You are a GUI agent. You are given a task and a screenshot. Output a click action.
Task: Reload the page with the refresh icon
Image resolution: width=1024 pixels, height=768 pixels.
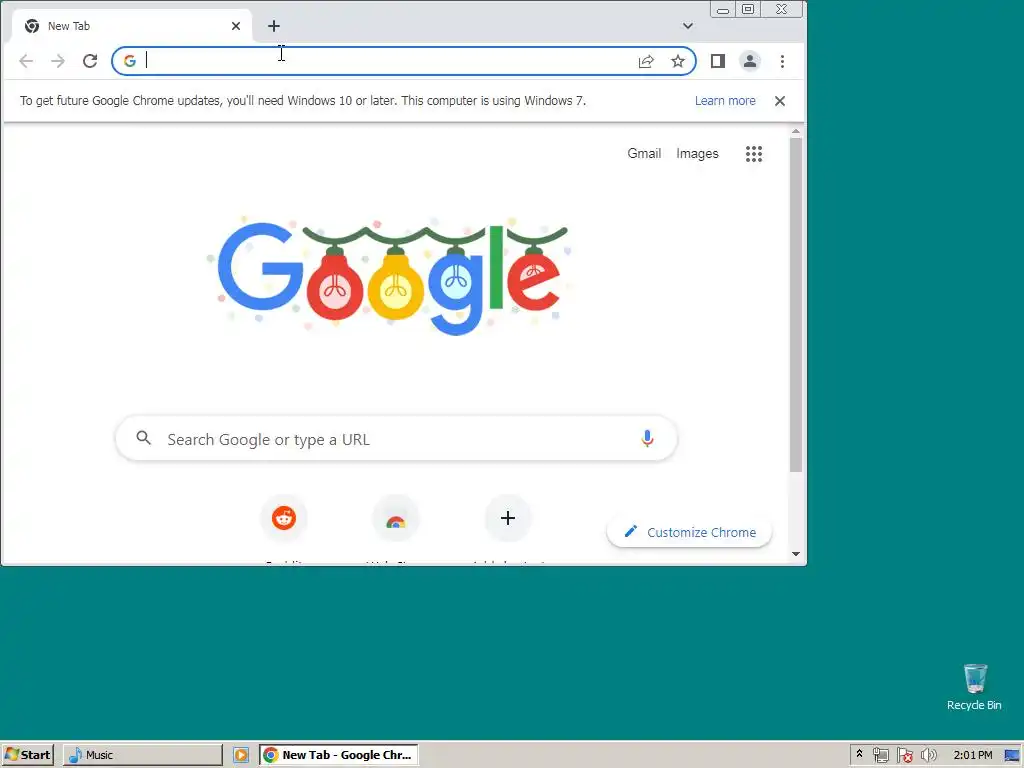tap(90, 61)
